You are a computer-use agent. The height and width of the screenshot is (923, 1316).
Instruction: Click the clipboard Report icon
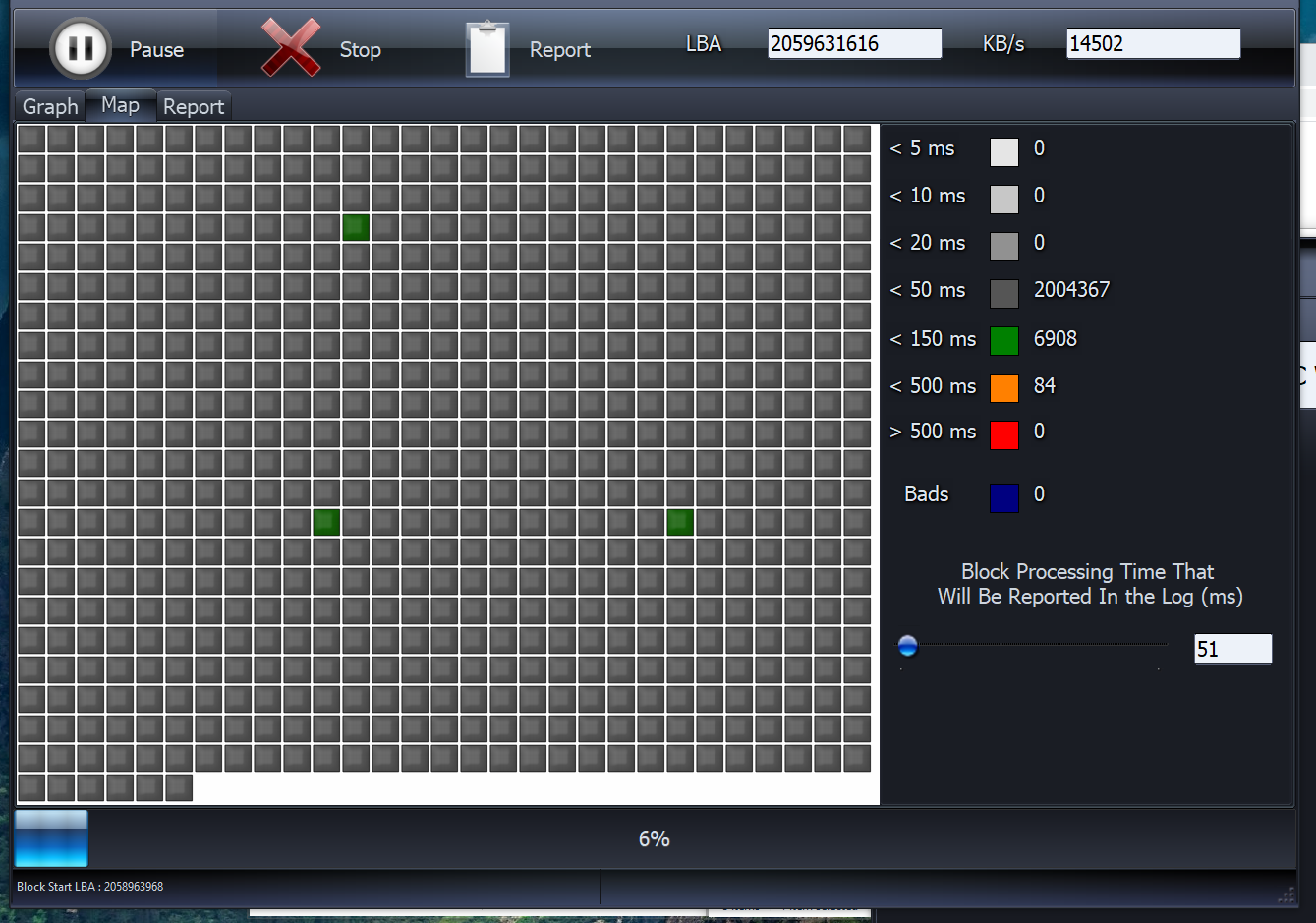coord(487,48)
